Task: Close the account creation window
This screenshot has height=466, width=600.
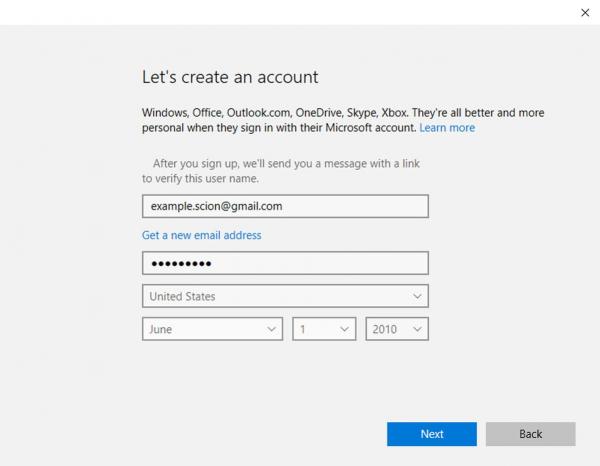Action: point(585,12)
